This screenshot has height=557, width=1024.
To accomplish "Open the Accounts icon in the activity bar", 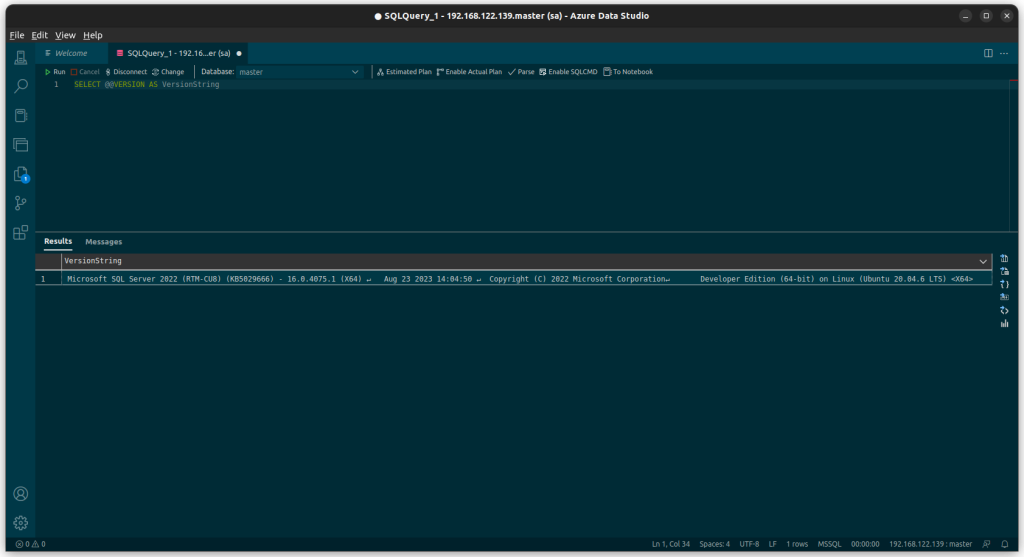I will click(x=21, y=494).
